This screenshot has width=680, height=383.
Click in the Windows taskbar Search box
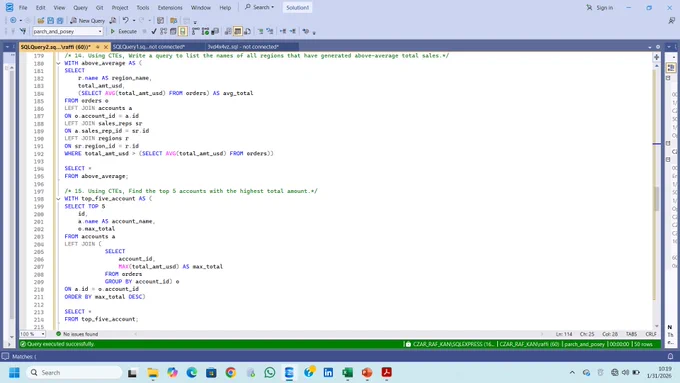point(74,373)
